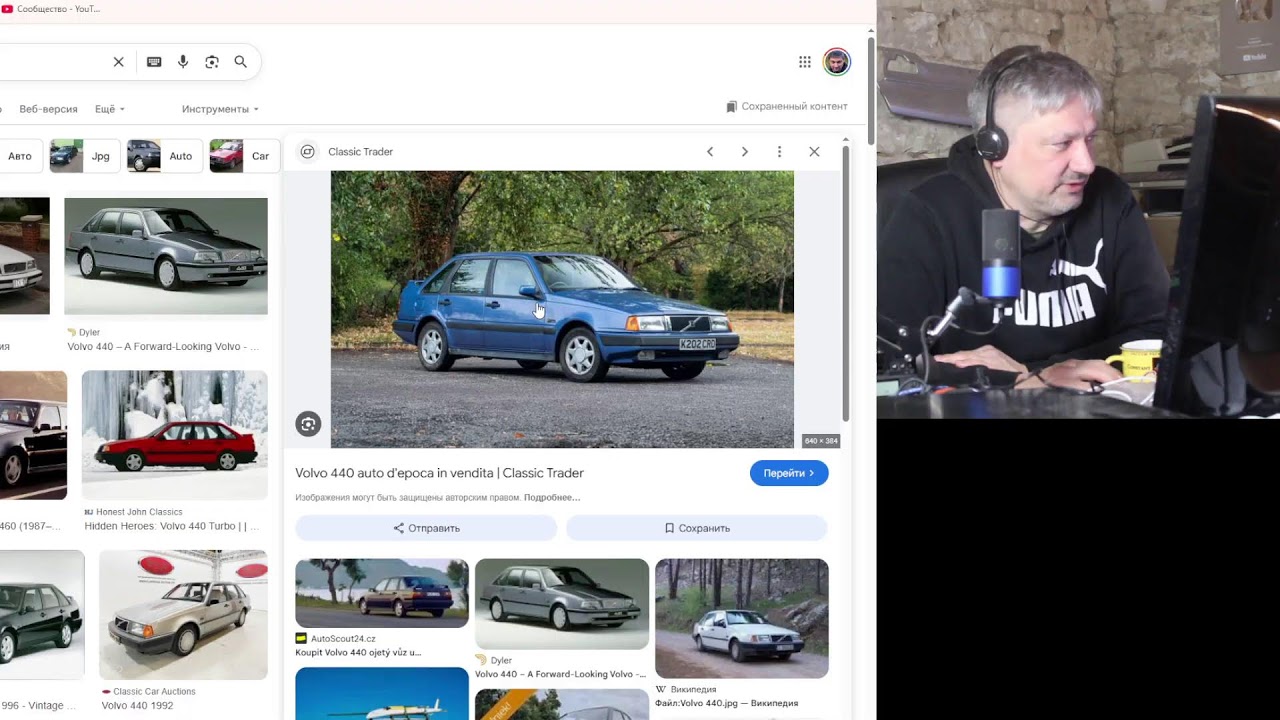
Task: Clear the search box with the X icon
Action: click(x=118, y=62)
